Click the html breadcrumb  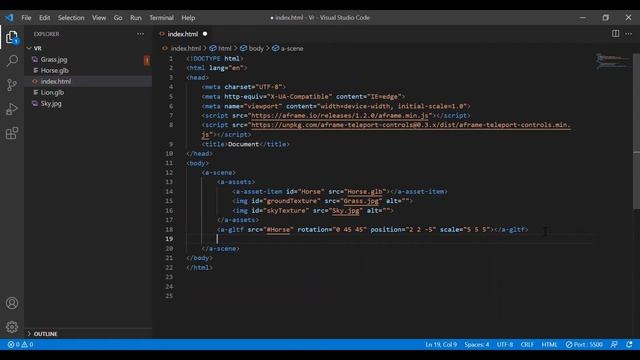tap(224, 49)
